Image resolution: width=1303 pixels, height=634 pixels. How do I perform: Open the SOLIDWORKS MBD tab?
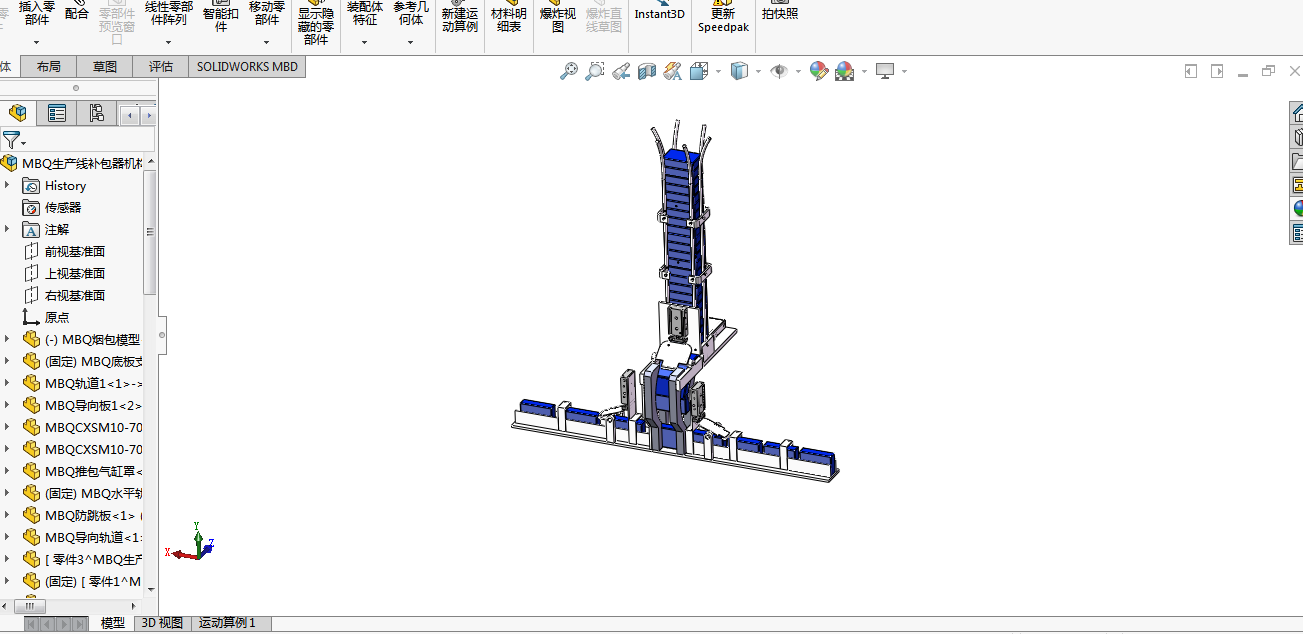pos(247,67)
